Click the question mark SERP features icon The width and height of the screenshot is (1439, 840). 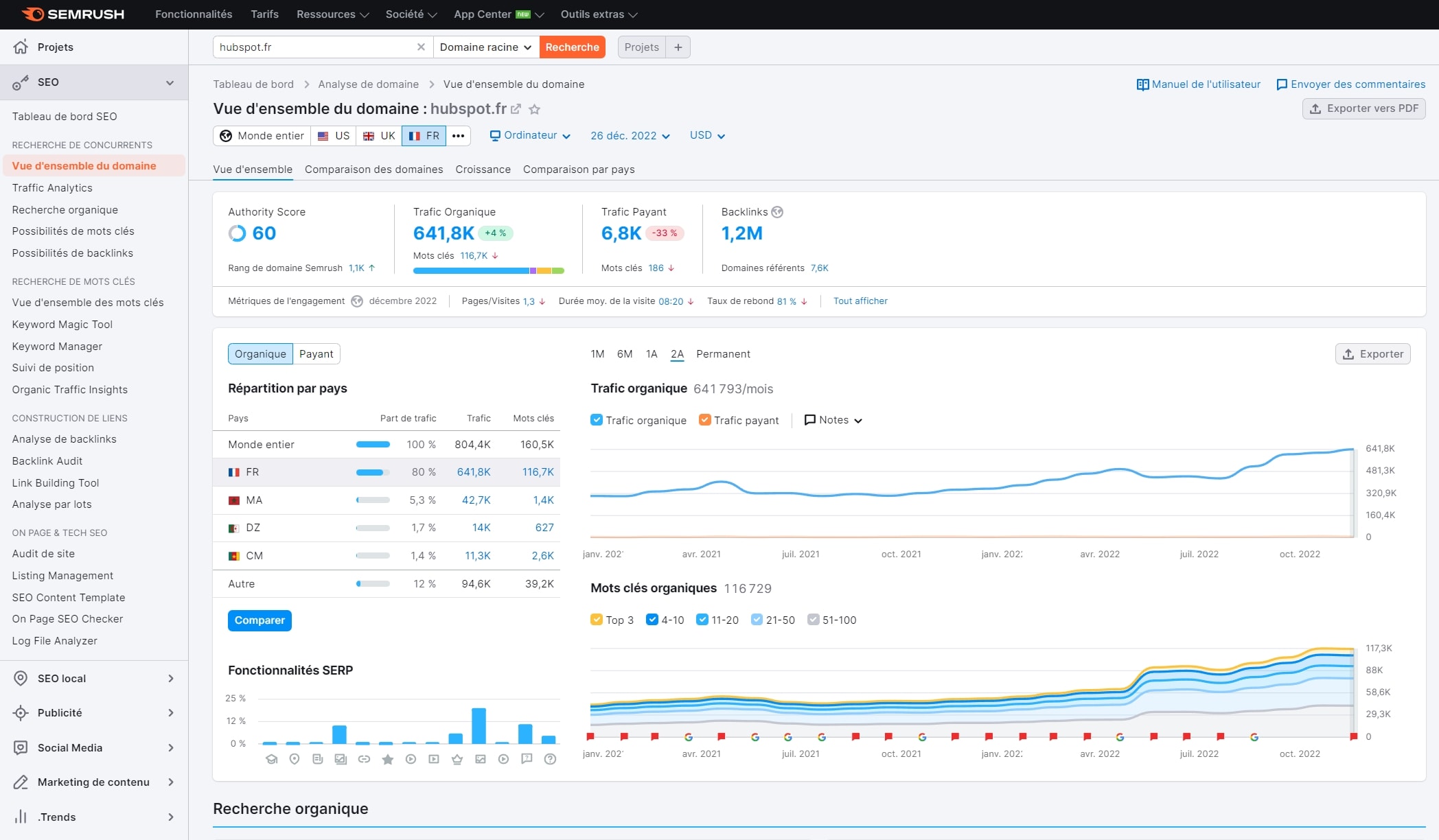(550, 759)
